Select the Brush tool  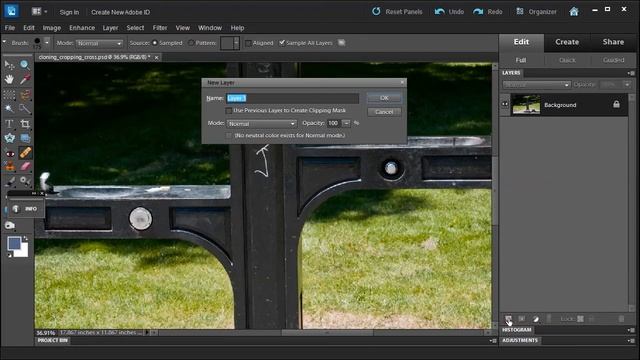click(x=9, y=181)
